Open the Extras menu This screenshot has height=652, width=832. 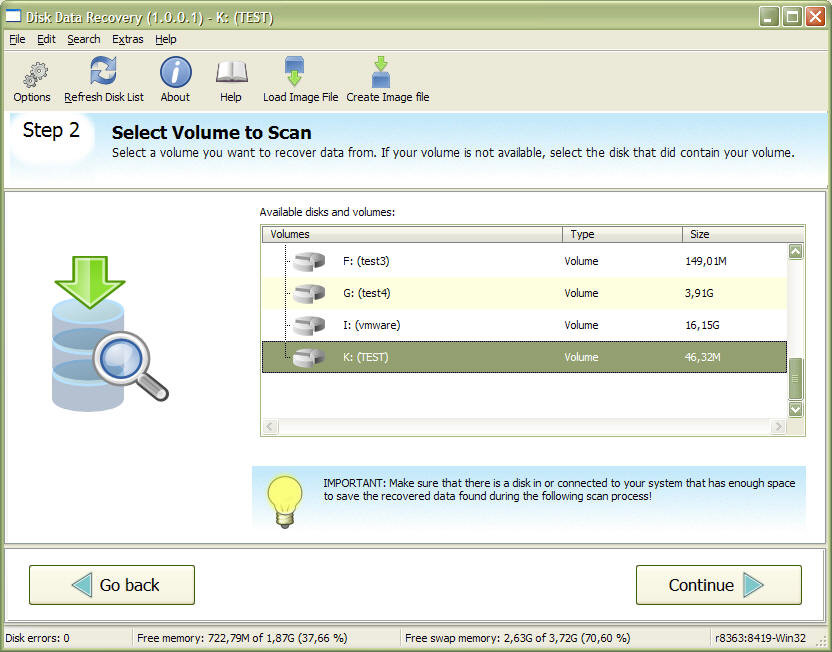coord(128,39)
